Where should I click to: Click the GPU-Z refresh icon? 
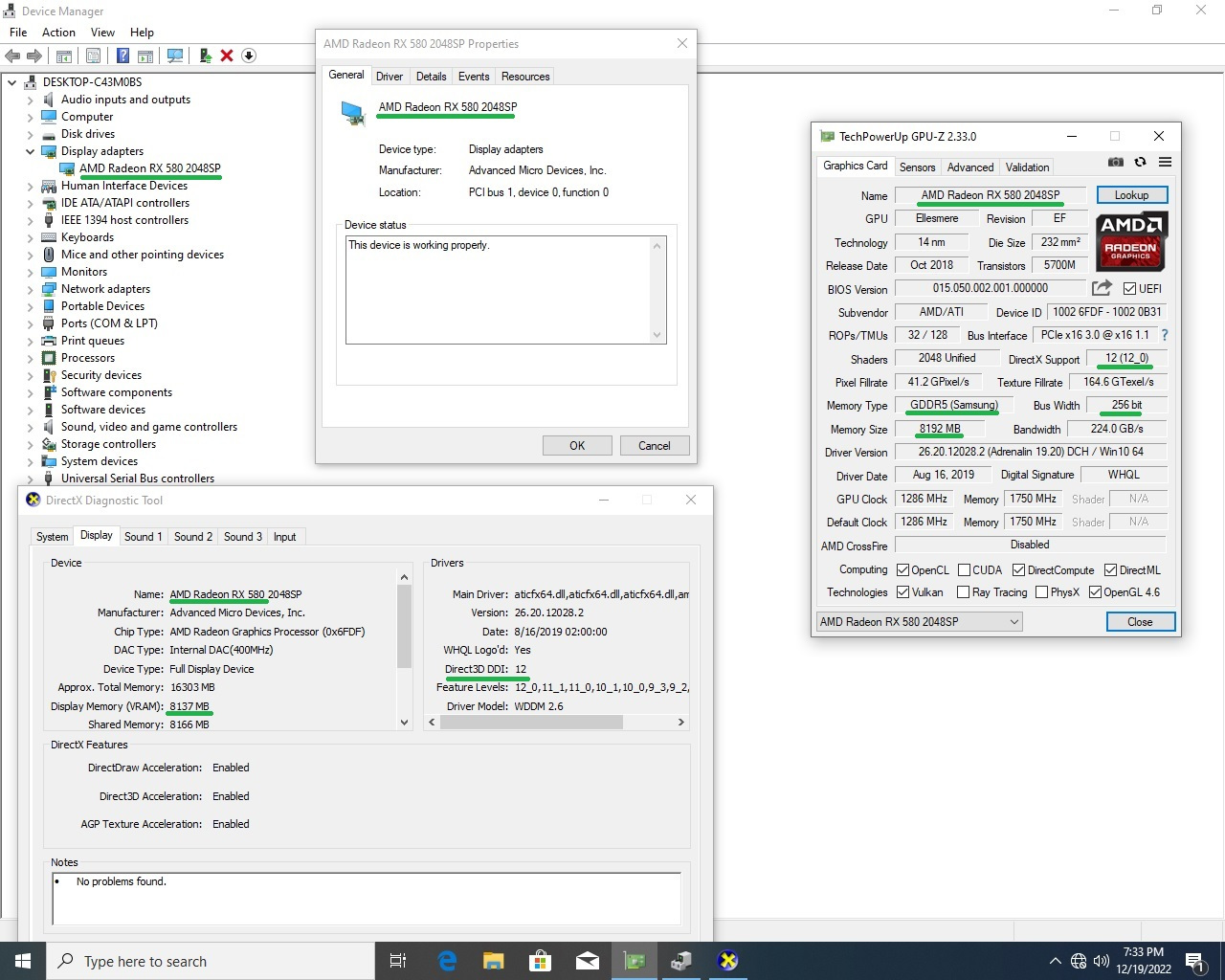pos(1140,163)
